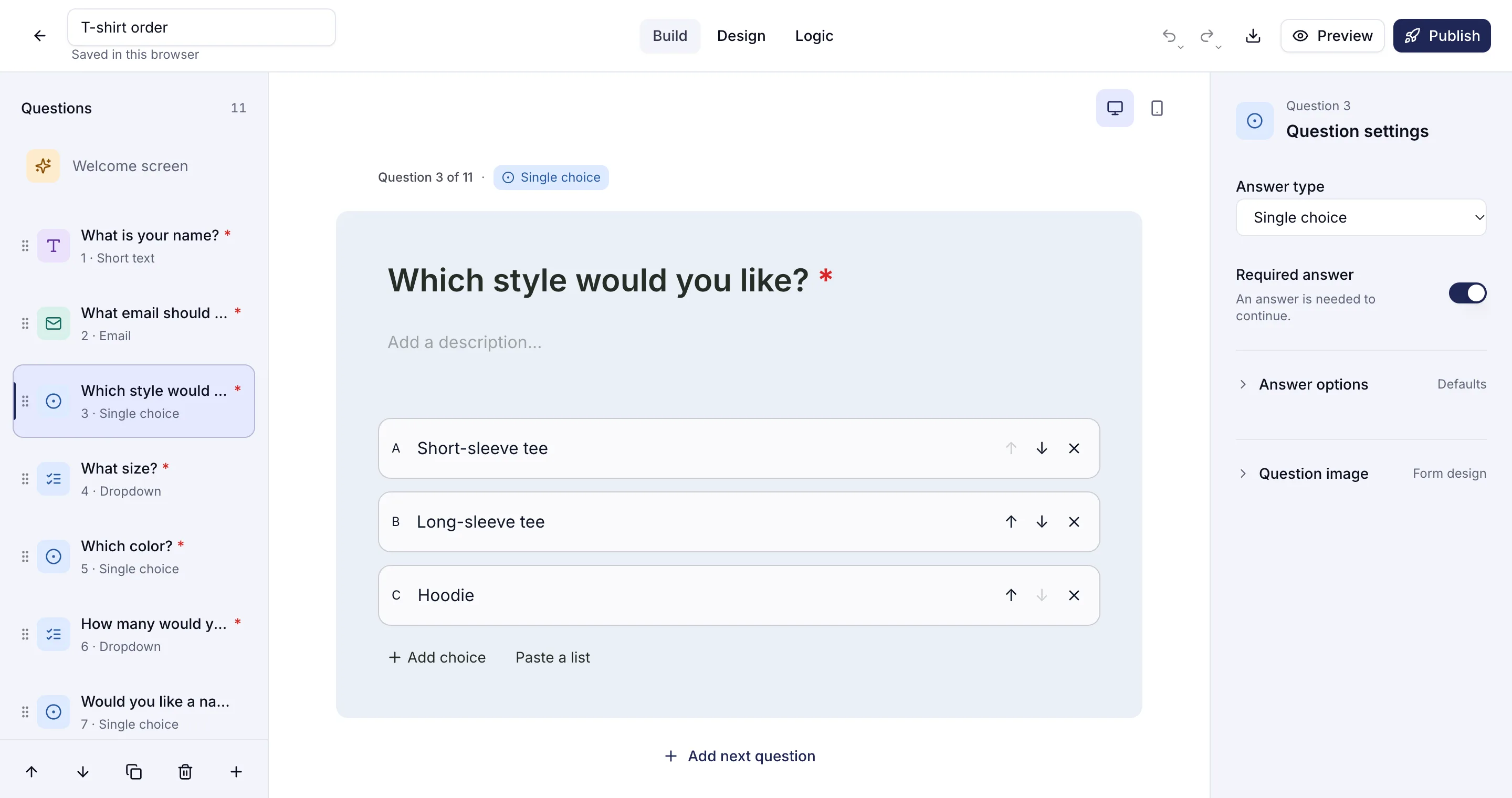Select the What is your name question
This screenshot has height=798, width=1512.
click(134, 246)
